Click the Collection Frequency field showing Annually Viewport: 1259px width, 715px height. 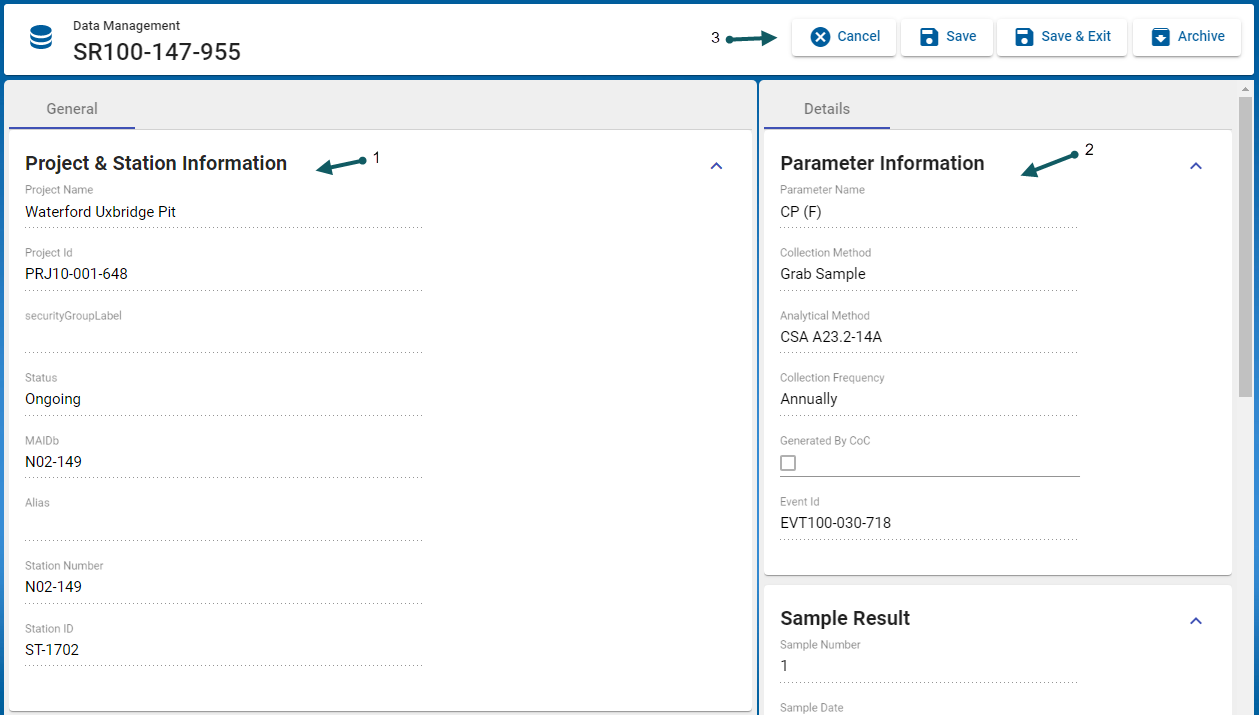[928, 399]
